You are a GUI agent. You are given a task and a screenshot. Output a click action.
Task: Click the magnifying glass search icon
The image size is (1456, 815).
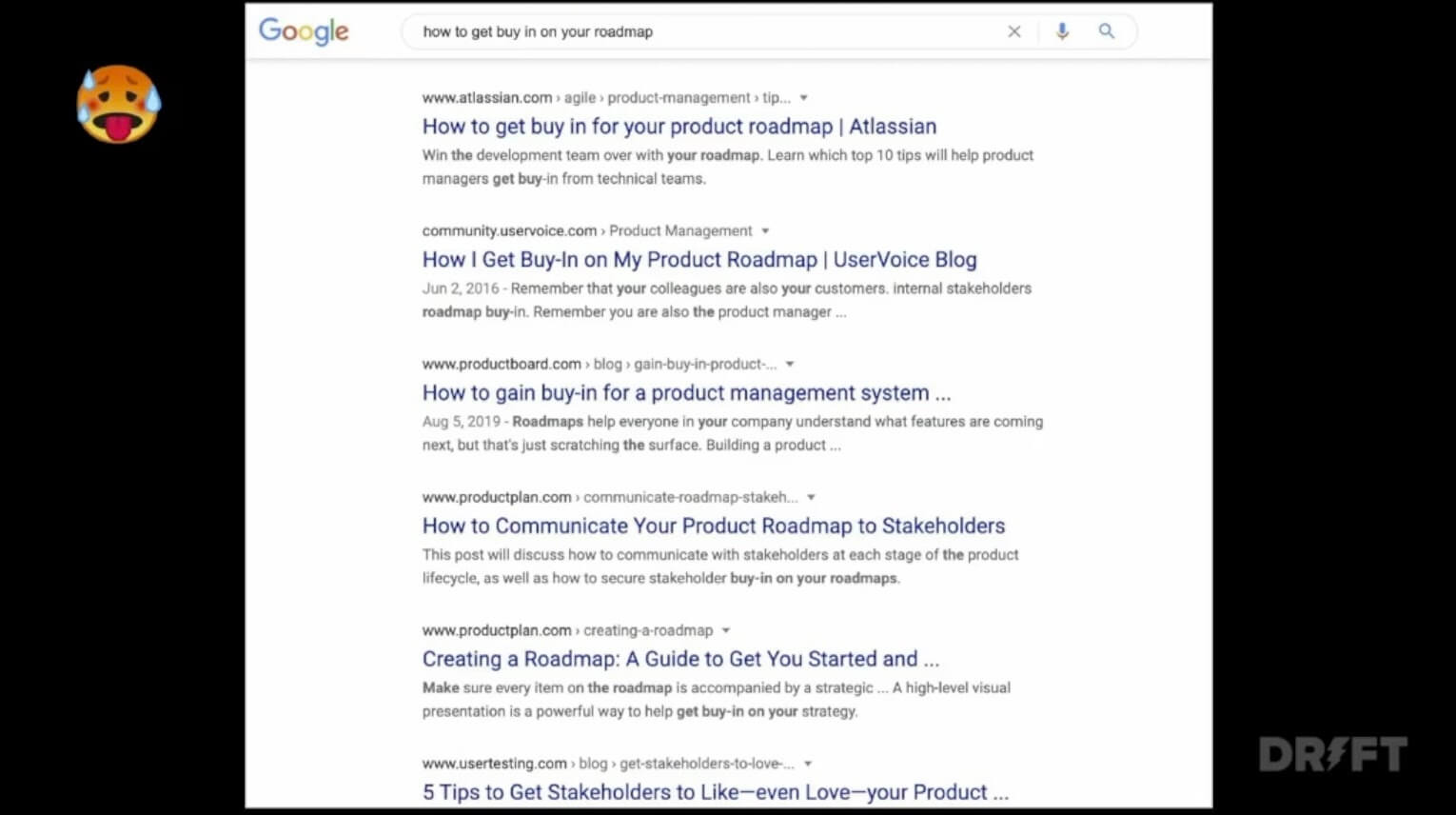[x=1106, y=31]
